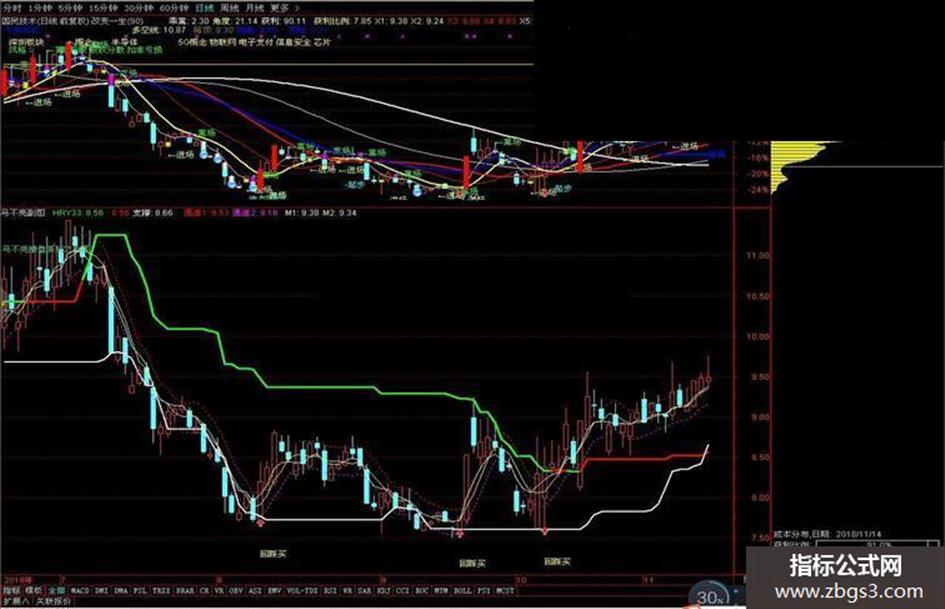Select the 60分钟 period tab

coord(174,8)
